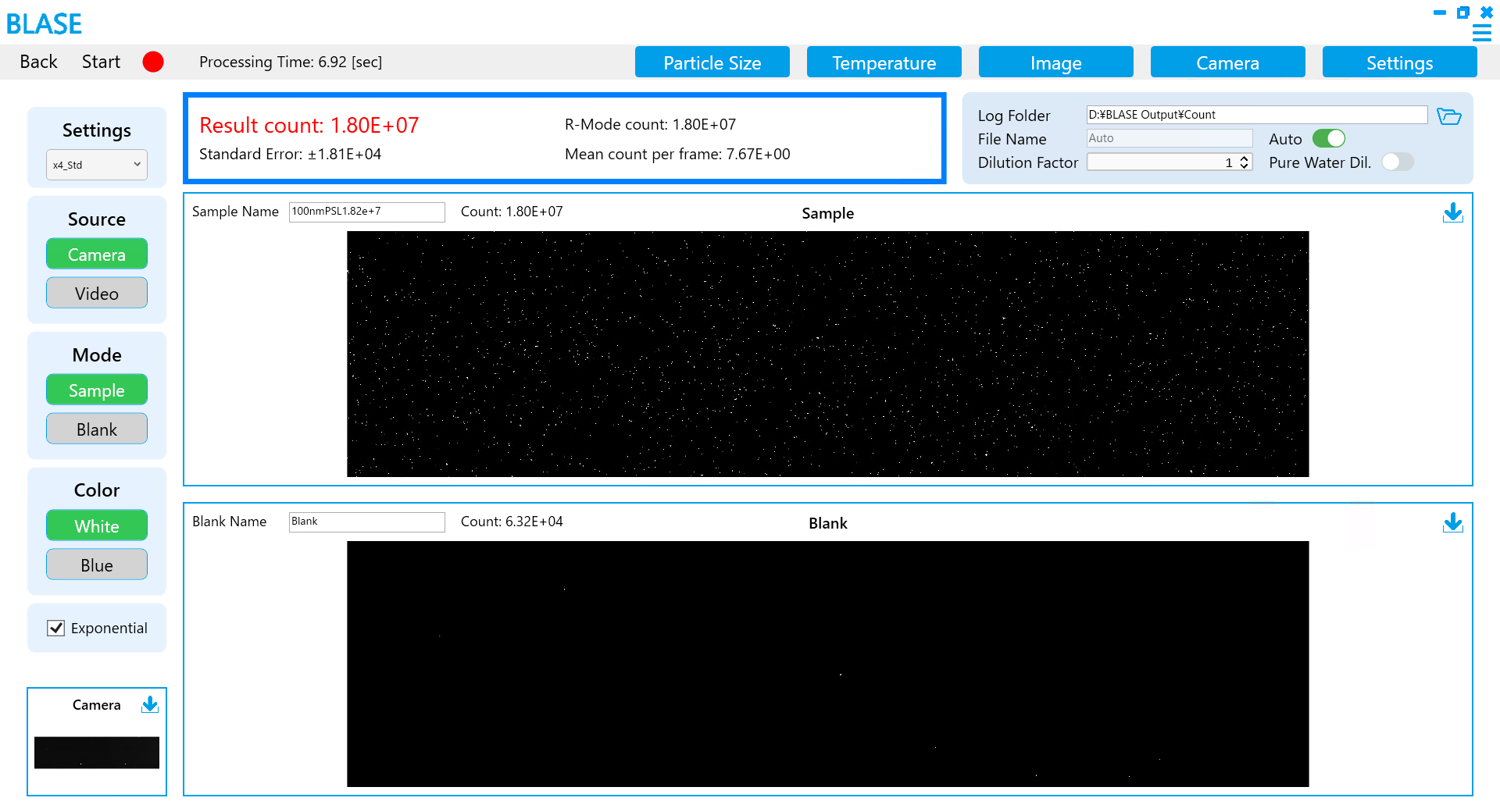Open the Log Folder browse icon
The height and width of the screenshot is (812, 1500).
tap(1448, 116)
